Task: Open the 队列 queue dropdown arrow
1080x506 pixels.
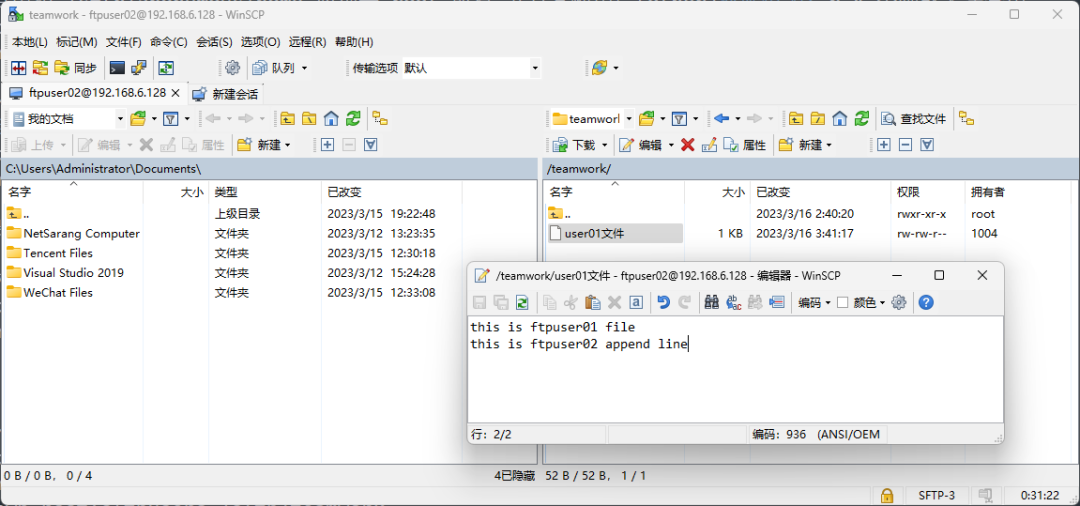Action: (x=304, y=67)
